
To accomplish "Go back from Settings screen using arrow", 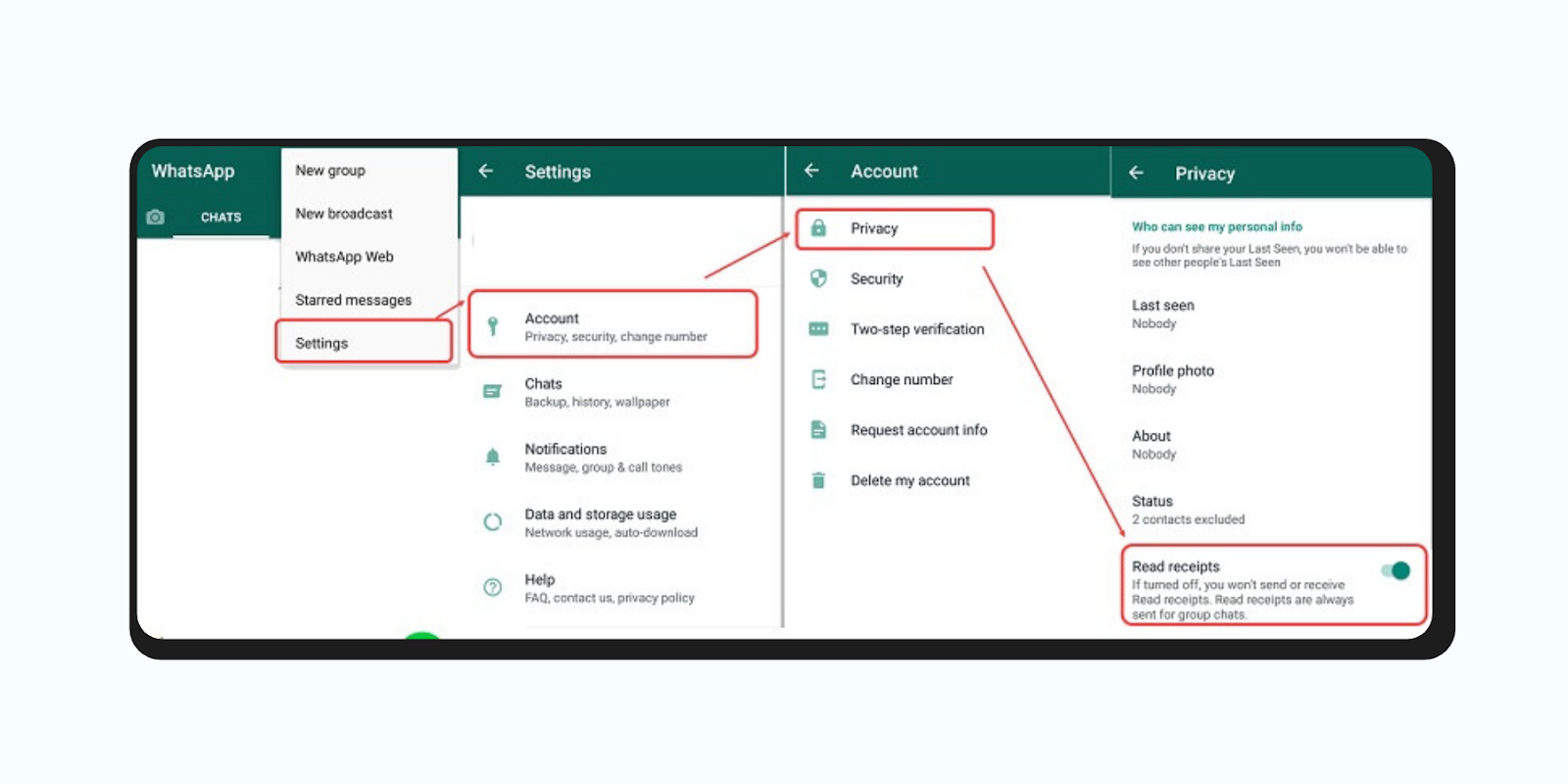I will click(486, 171).
